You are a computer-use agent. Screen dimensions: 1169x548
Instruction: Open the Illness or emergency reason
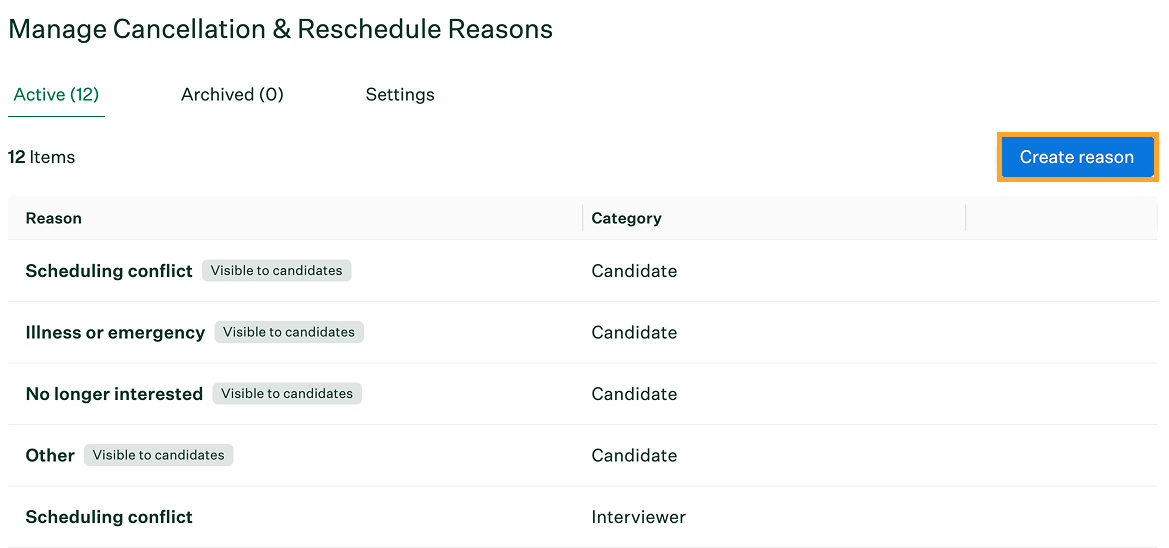click(115, 333)
